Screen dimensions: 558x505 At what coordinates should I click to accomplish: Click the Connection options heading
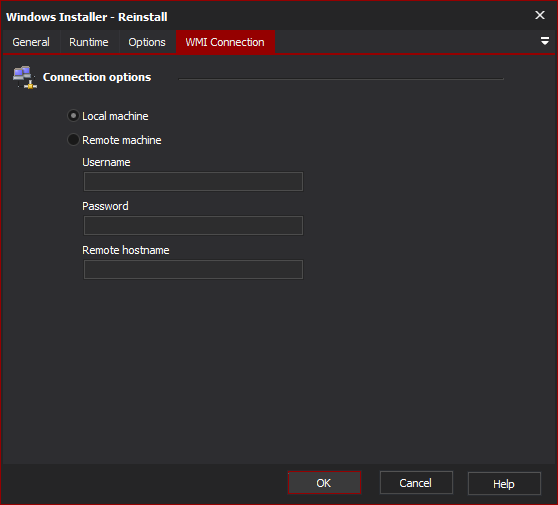(x=97, y=77)
